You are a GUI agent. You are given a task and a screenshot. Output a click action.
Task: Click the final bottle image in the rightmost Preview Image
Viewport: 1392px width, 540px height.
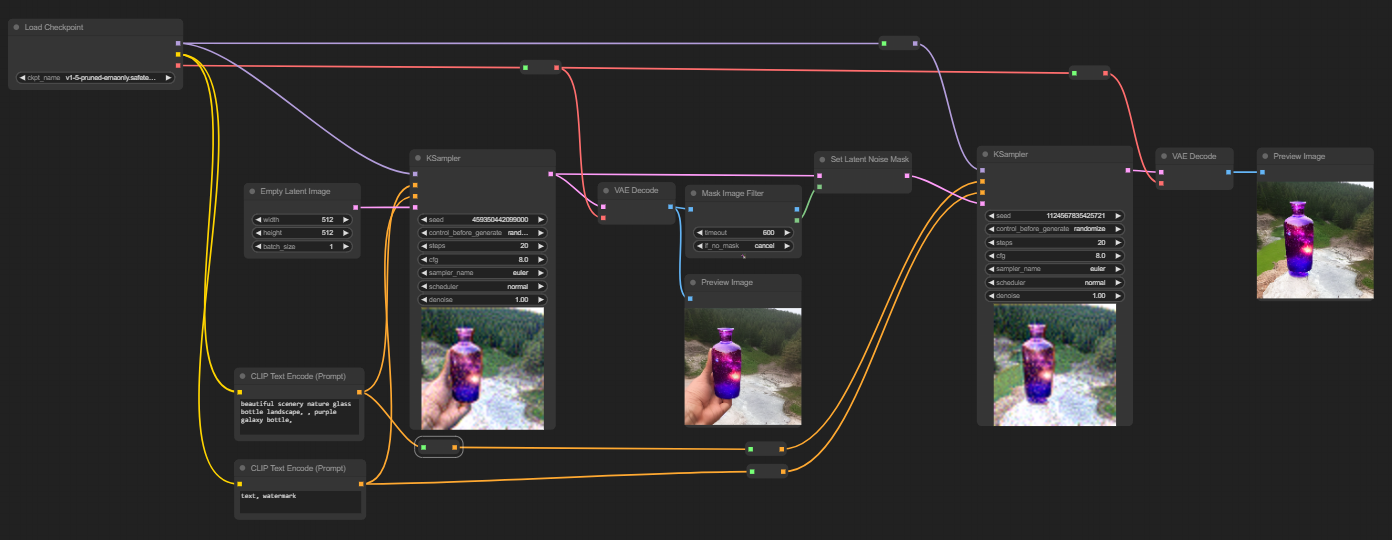(x=1315, y=240)
